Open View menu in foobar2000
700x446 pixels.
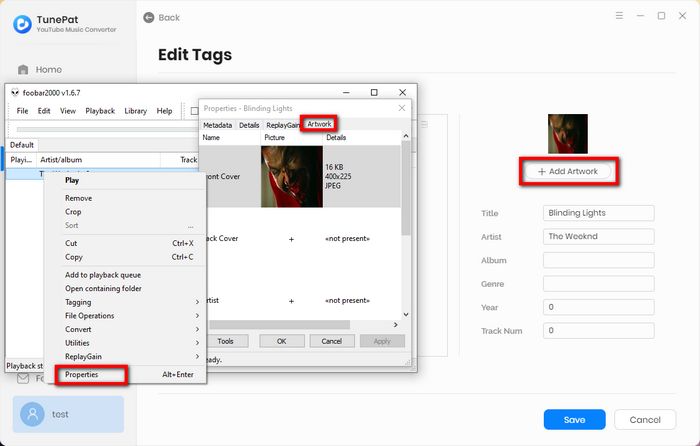(68, 111)
